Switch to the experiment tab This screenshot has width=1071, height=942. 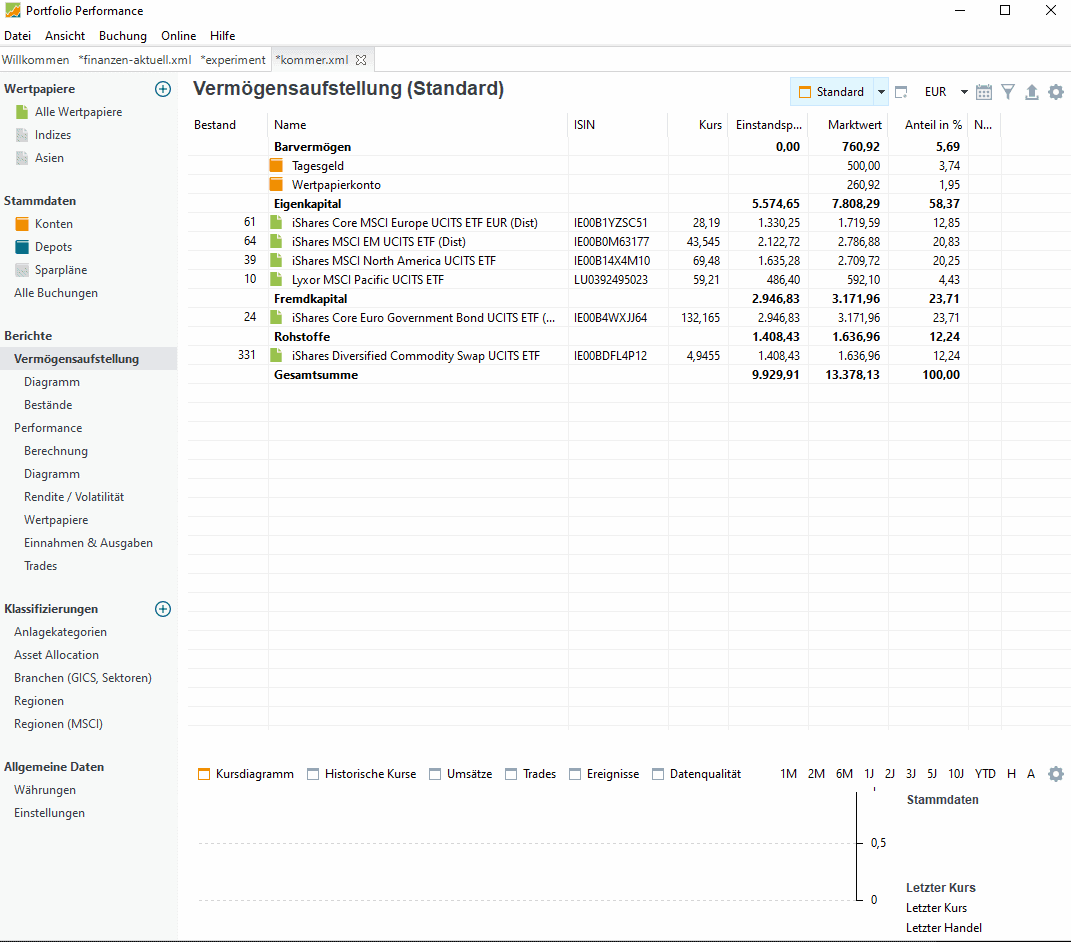pyautogui.click(x=233, y=60)
